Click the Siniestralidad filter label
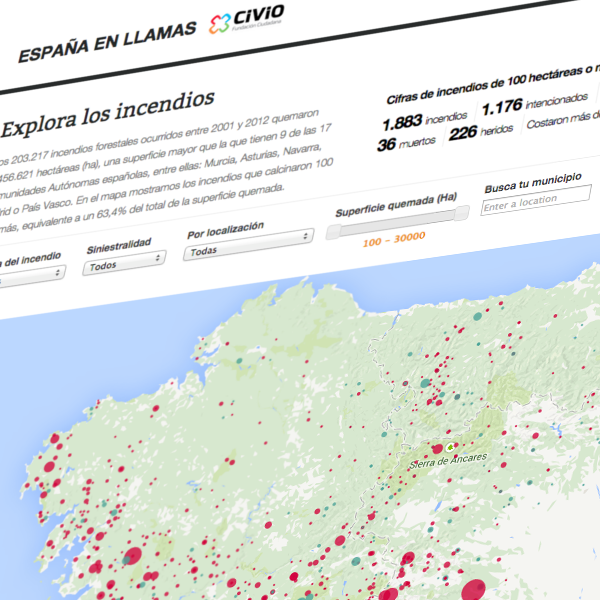Image resolution: width=600 pixels, height=600 pixels. tap(119, 246)
